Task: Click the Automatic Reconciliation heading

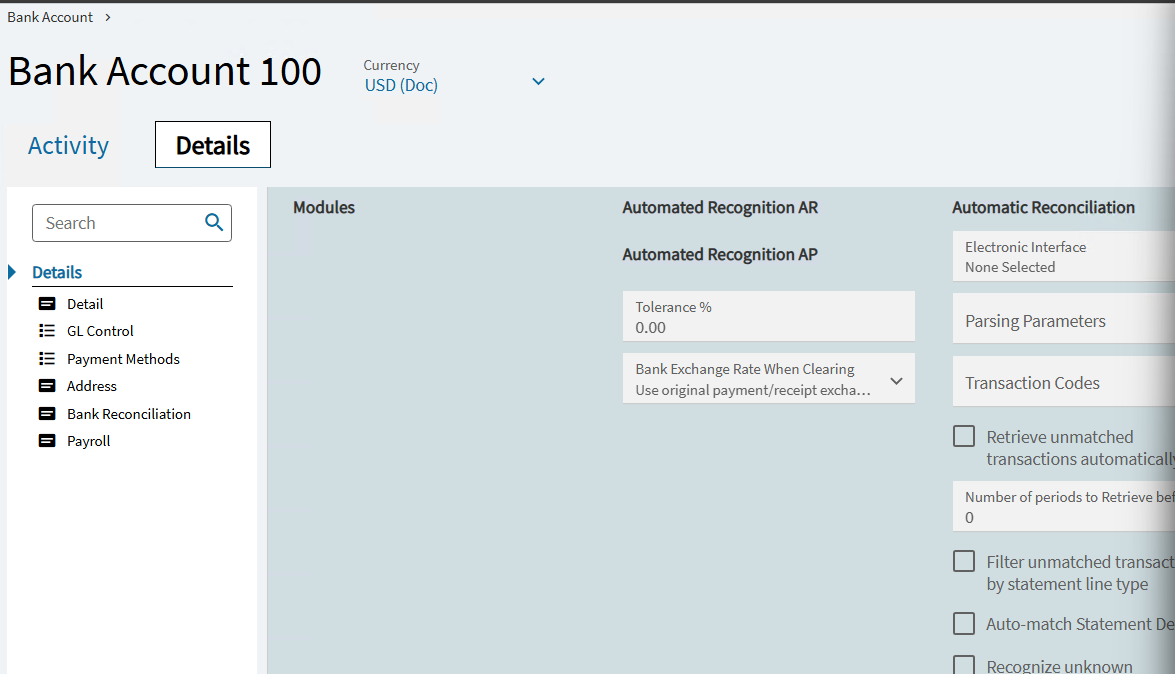Action: coord(1043,208)
